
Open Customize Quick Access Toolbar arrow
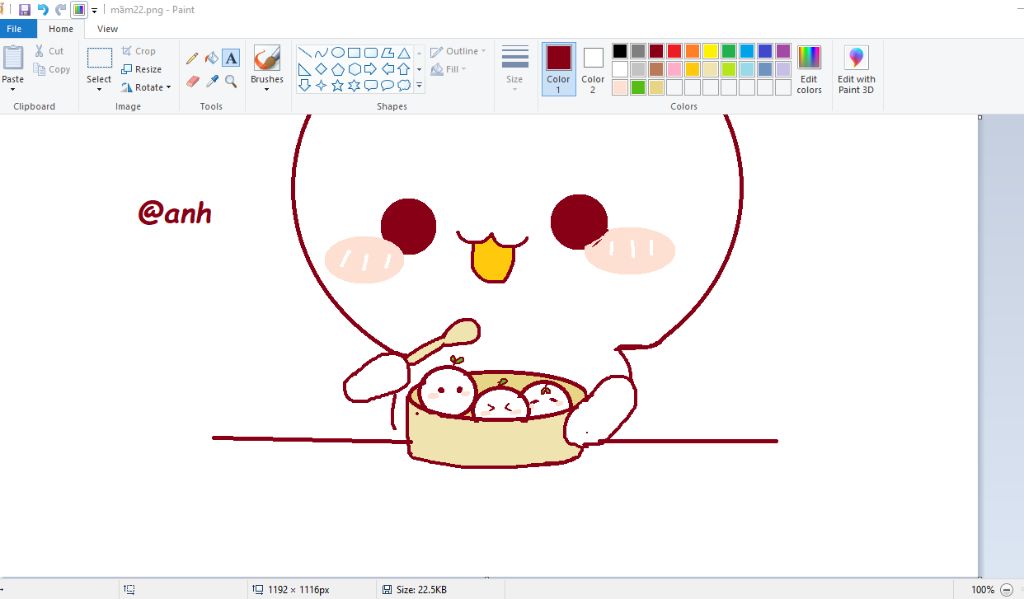[94, 10]
